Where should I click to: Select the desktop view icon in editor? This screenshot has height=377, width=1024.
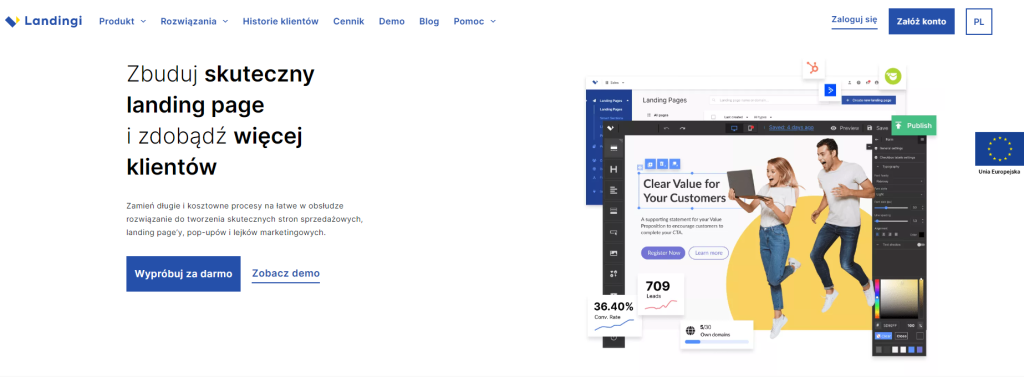(x=733, y=128)
